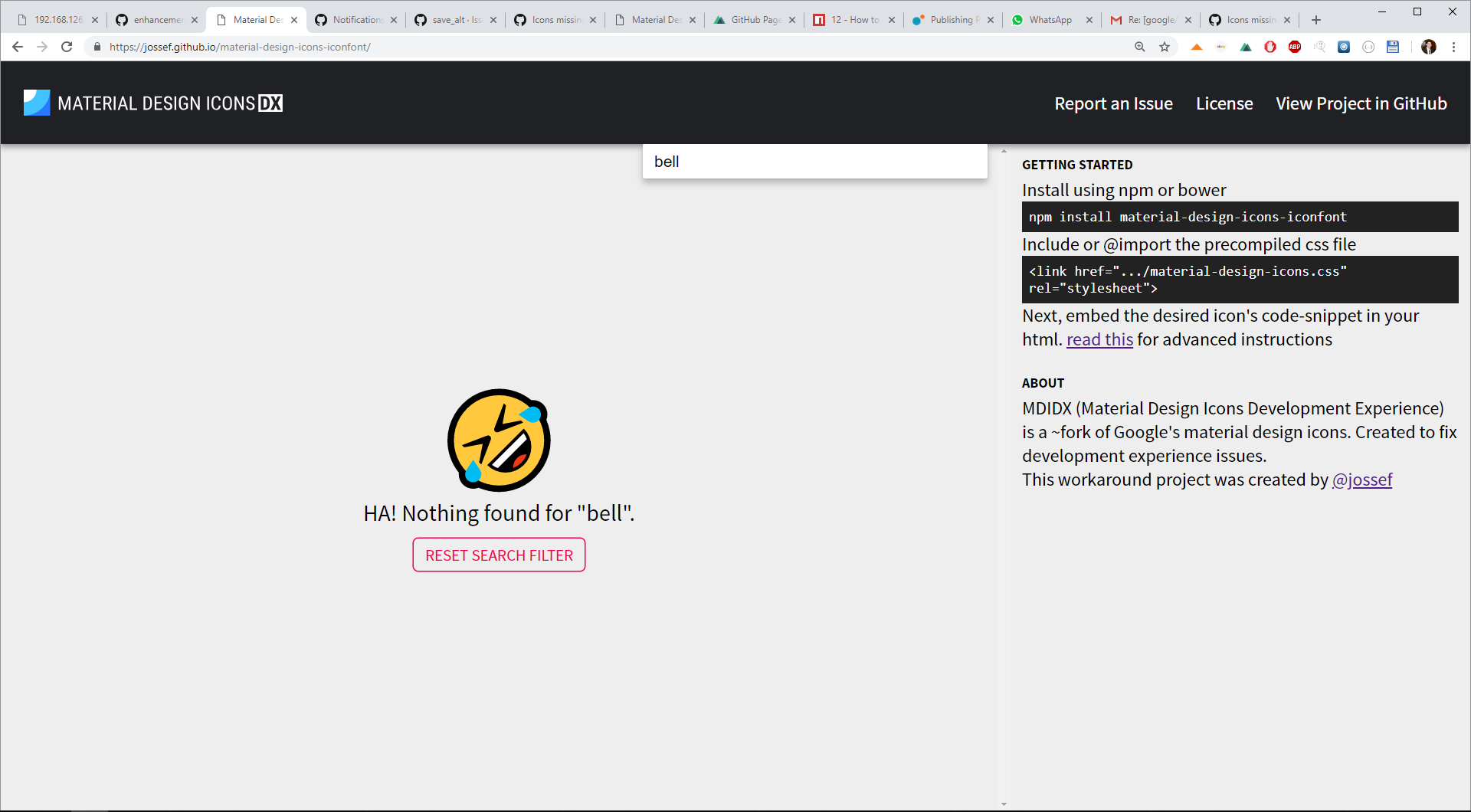Open the green Vue devtools extension
Viewport: 1471px width, 812px height.
(1246, 47)
